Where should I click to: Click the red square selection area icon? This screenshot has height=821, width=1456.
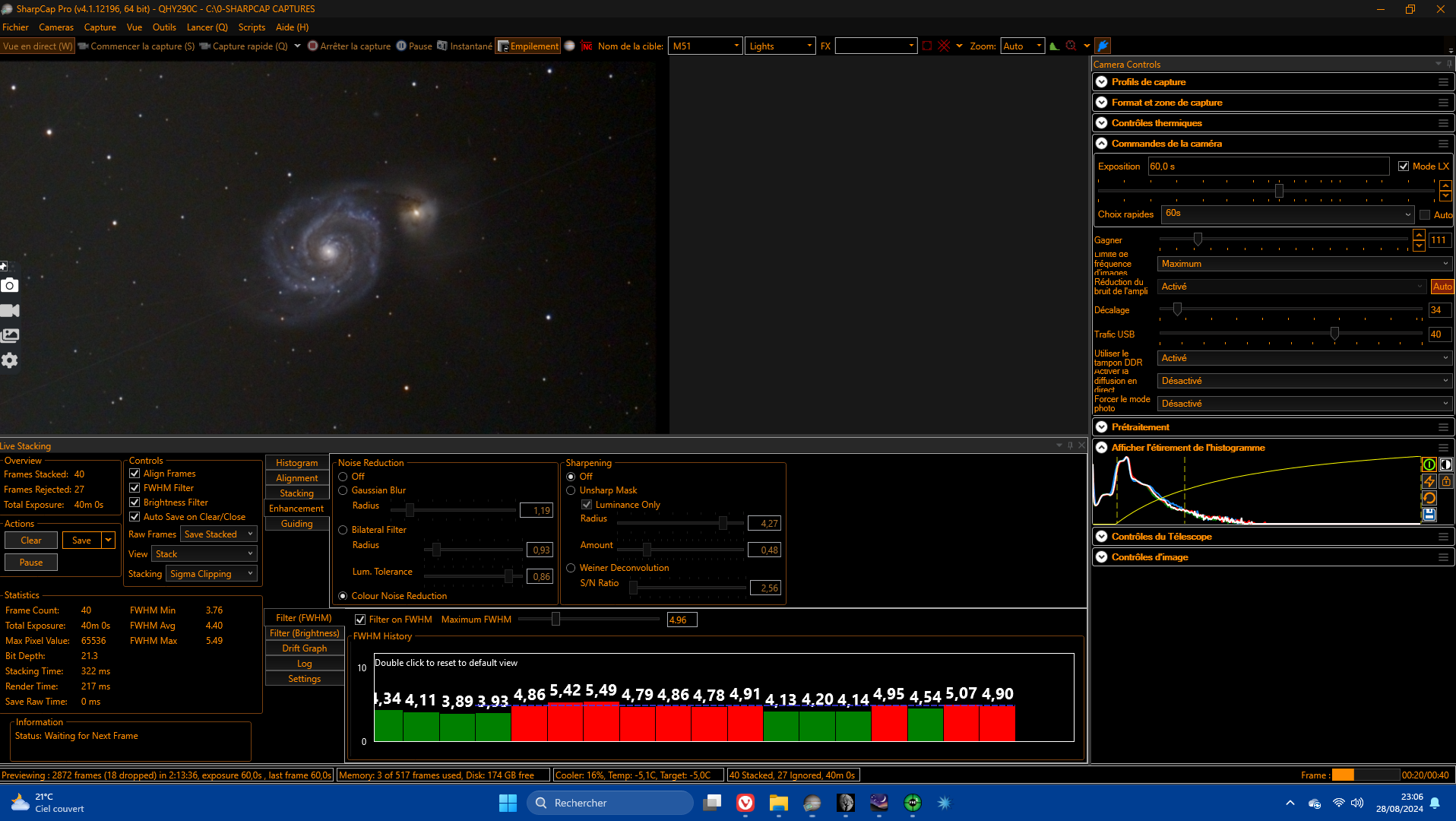click(927, 46)
